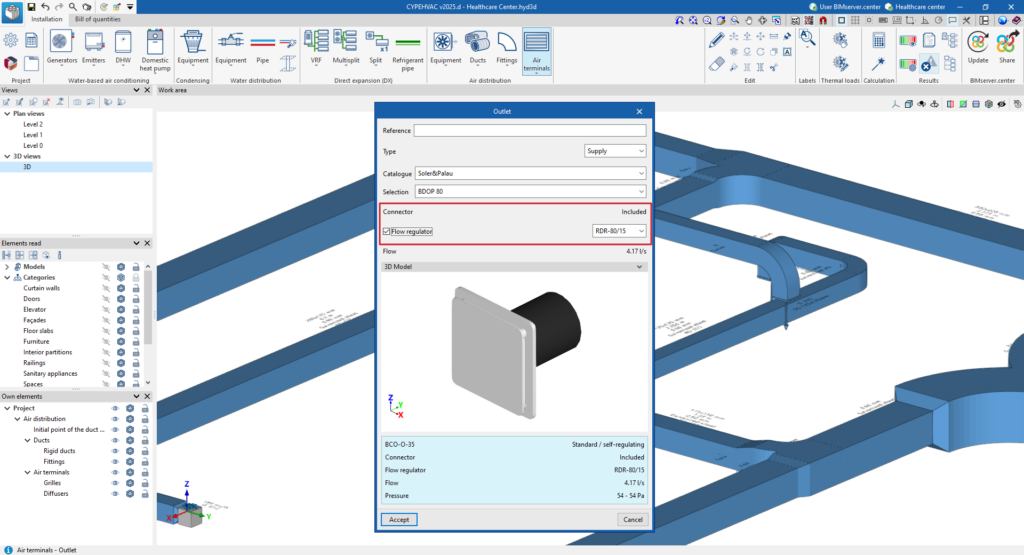Click the Elements read scrollbar
1024x555 pixels.
click(x=148, y=307)
